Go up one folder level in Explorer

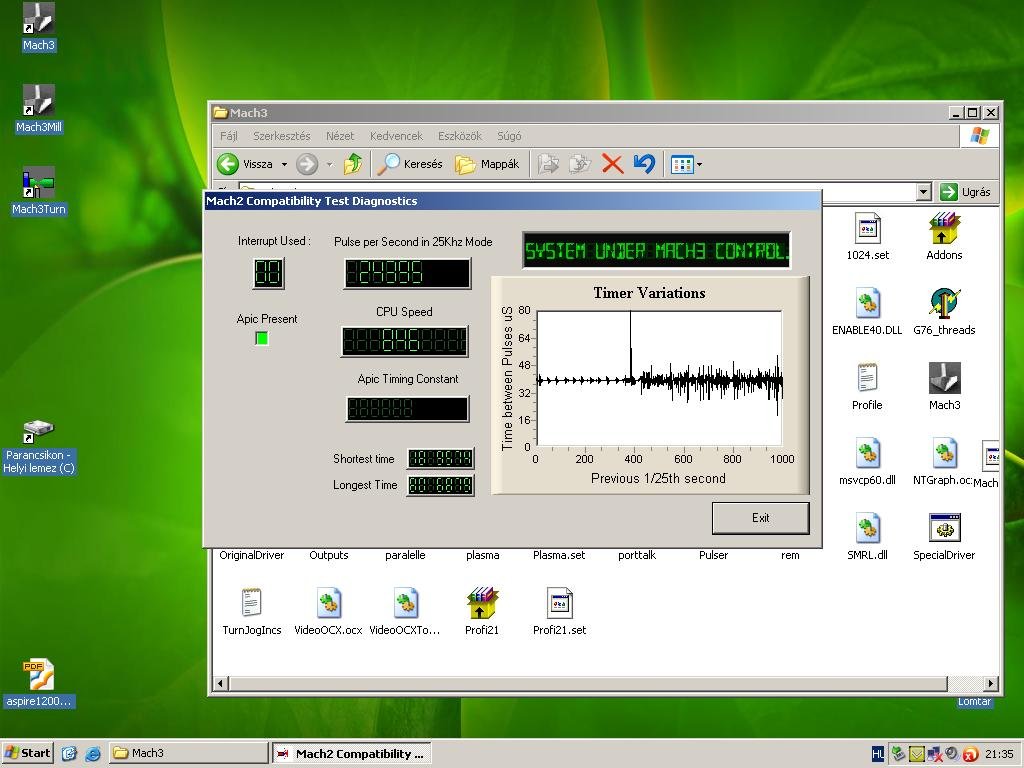coord(353,164)
